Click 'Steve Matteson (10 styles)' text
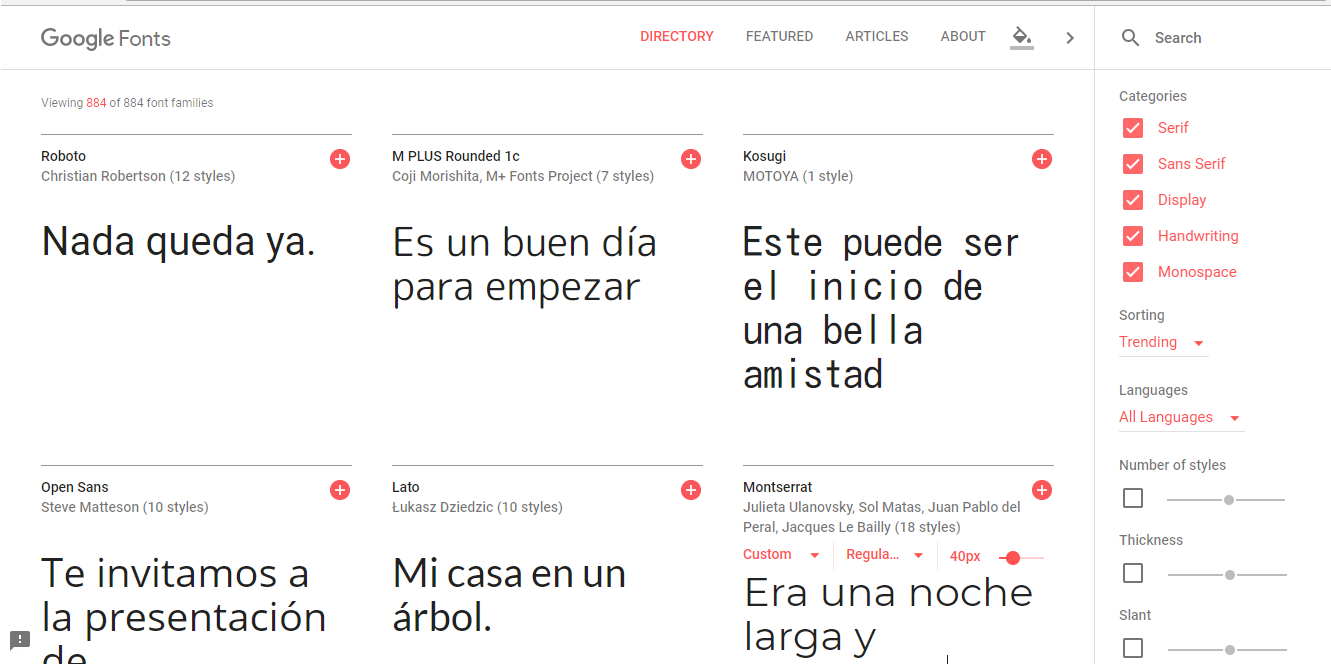This screenshot has height=664, width=1331. tap(125, 507)
